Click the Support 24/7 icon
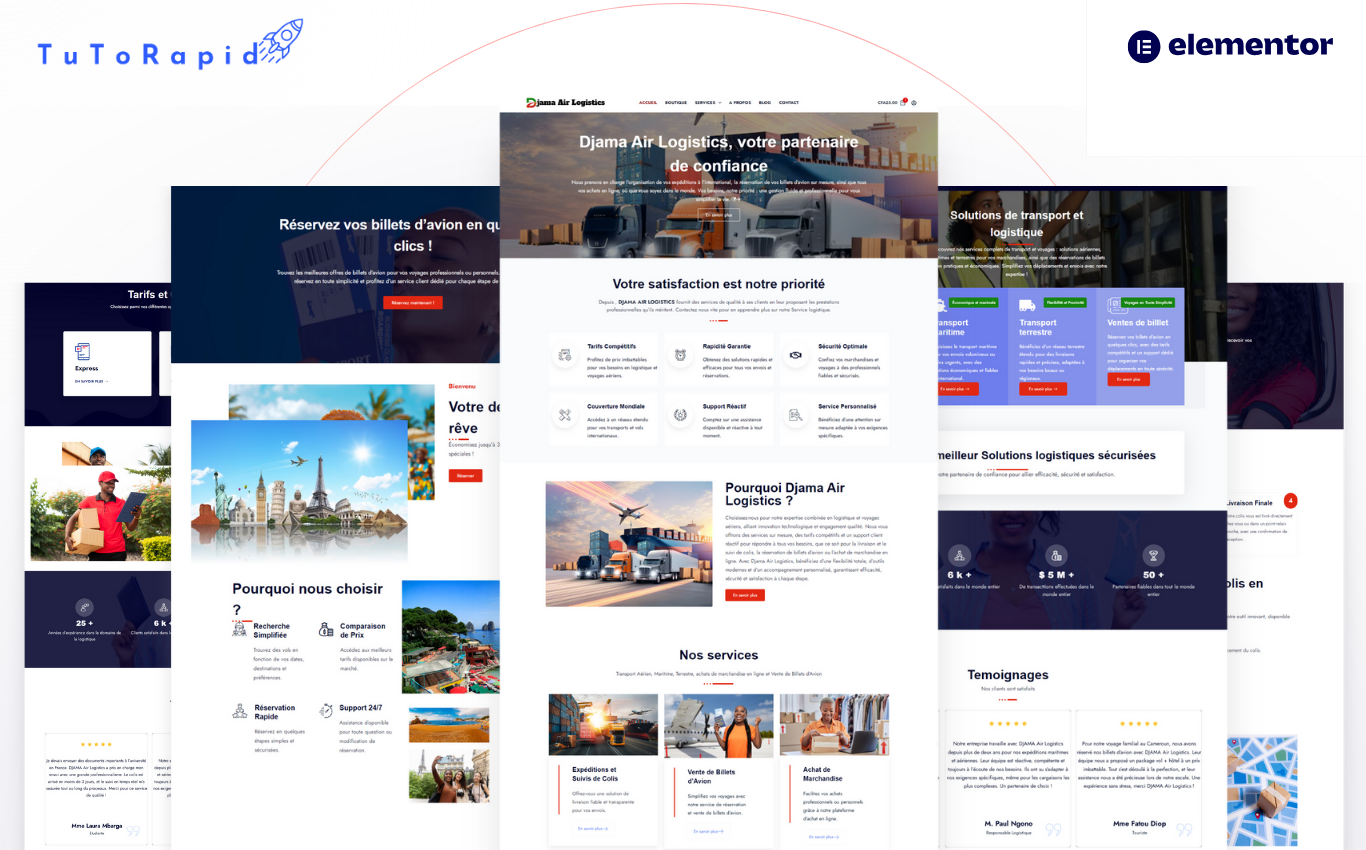 click(x=326, y=711)
